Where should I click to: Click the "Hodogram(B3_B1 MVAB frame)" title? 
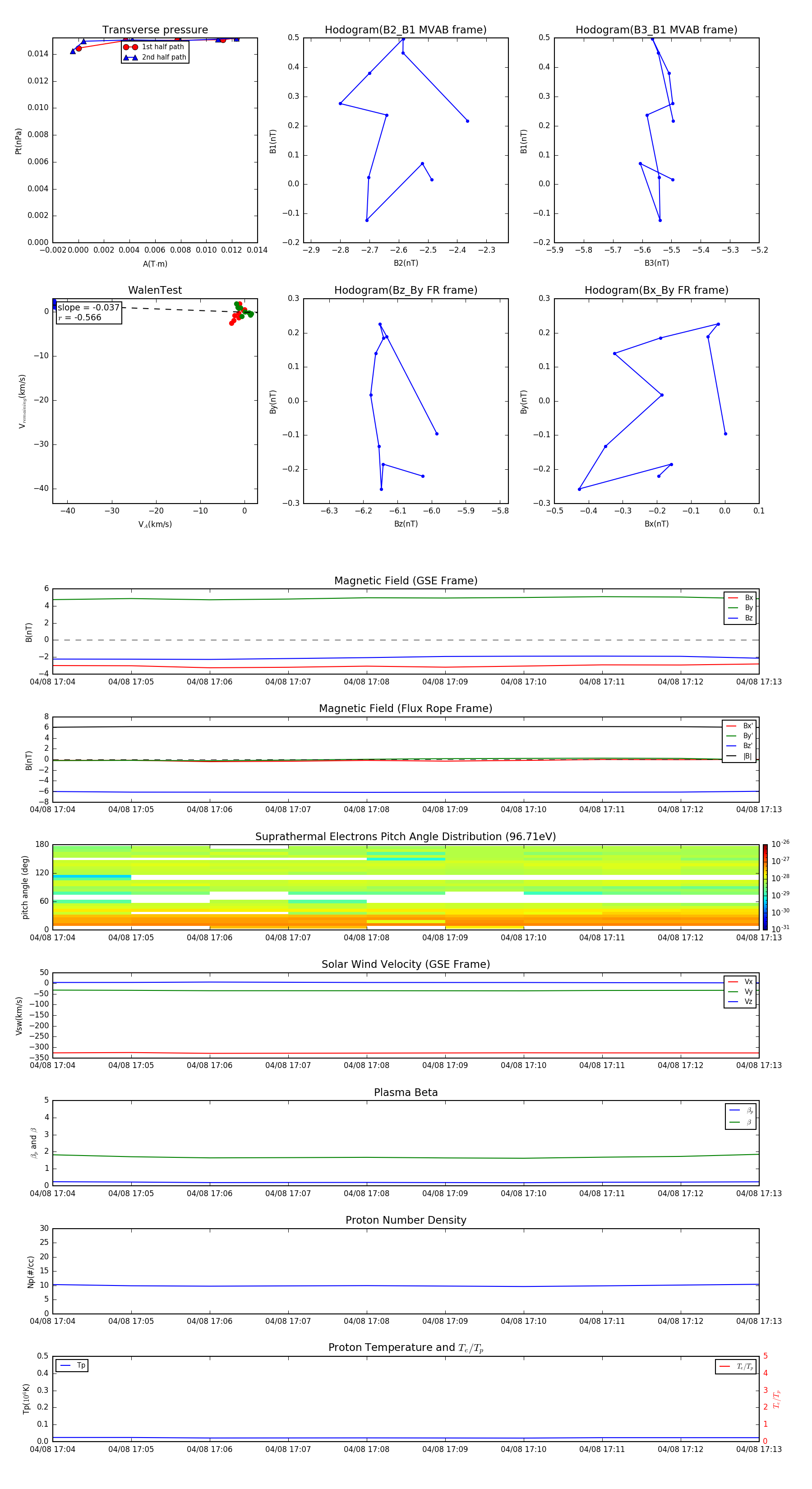coord(656,30)
